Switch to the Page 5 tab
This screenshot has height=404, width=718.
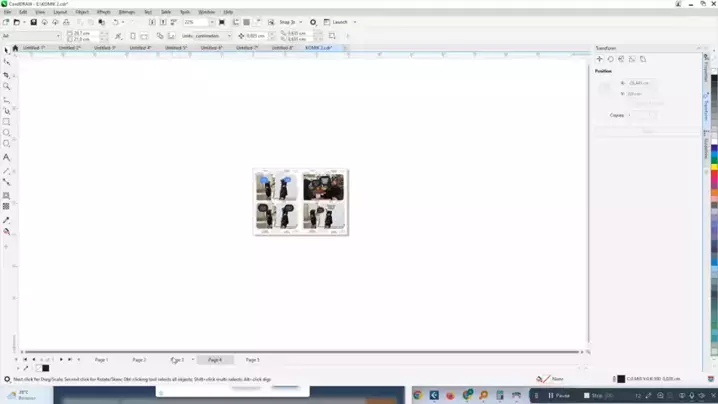point(252,359)
